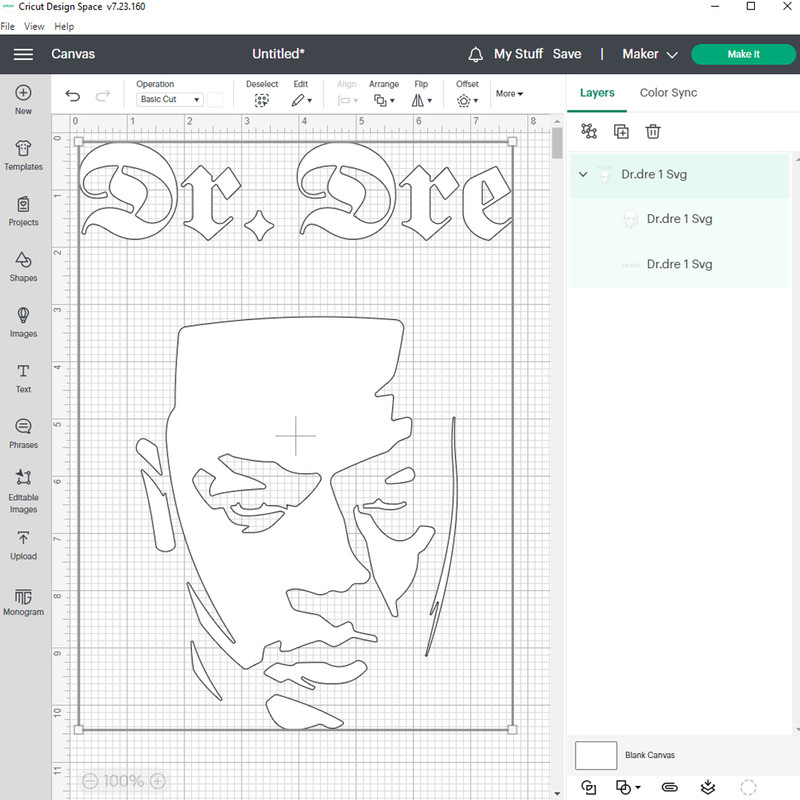
Task: Click the green Make It button
Action: click(743, 54)
